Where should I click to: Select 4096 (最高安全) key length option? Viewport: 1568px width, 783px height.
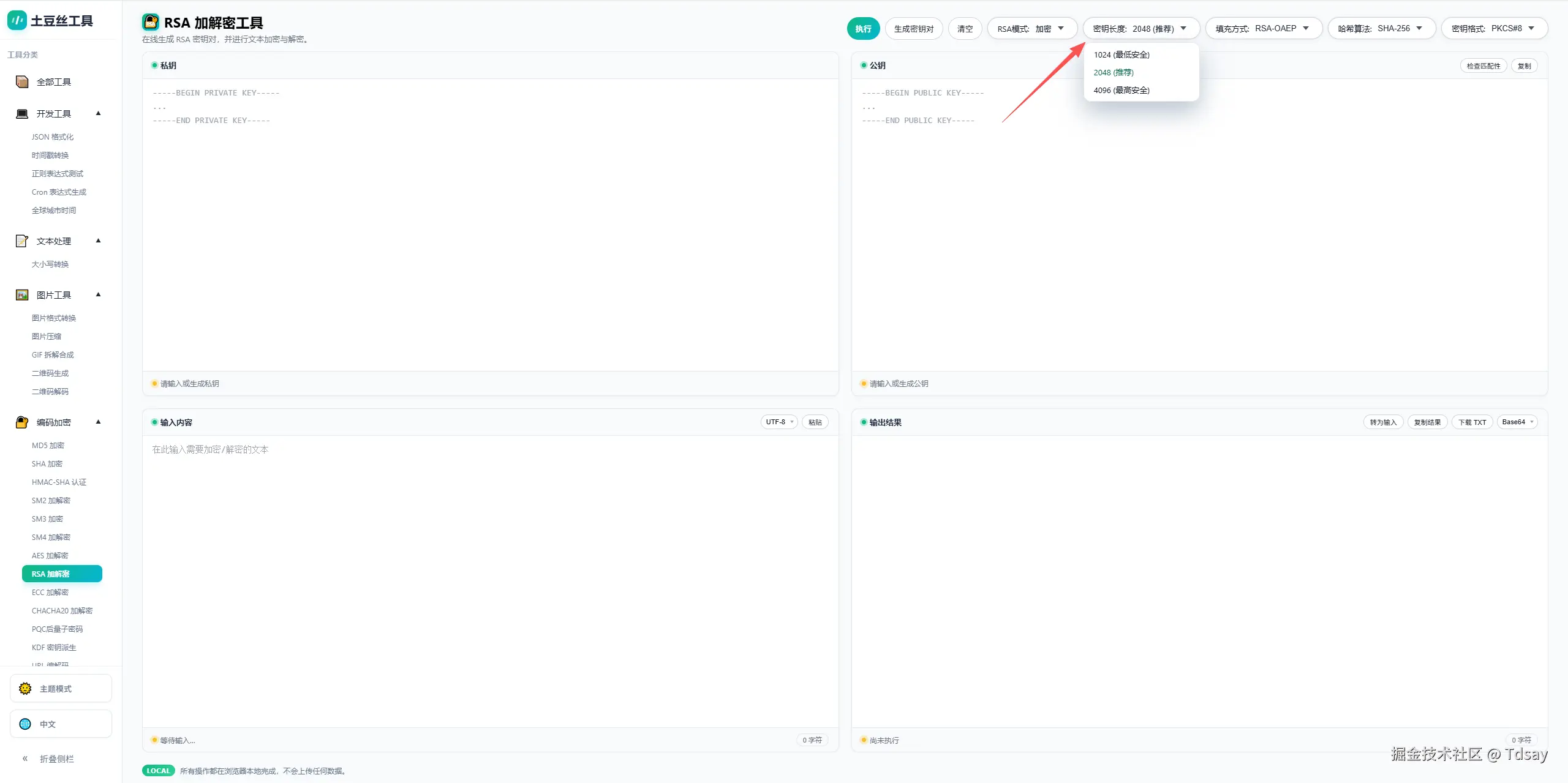(1121, 90)
